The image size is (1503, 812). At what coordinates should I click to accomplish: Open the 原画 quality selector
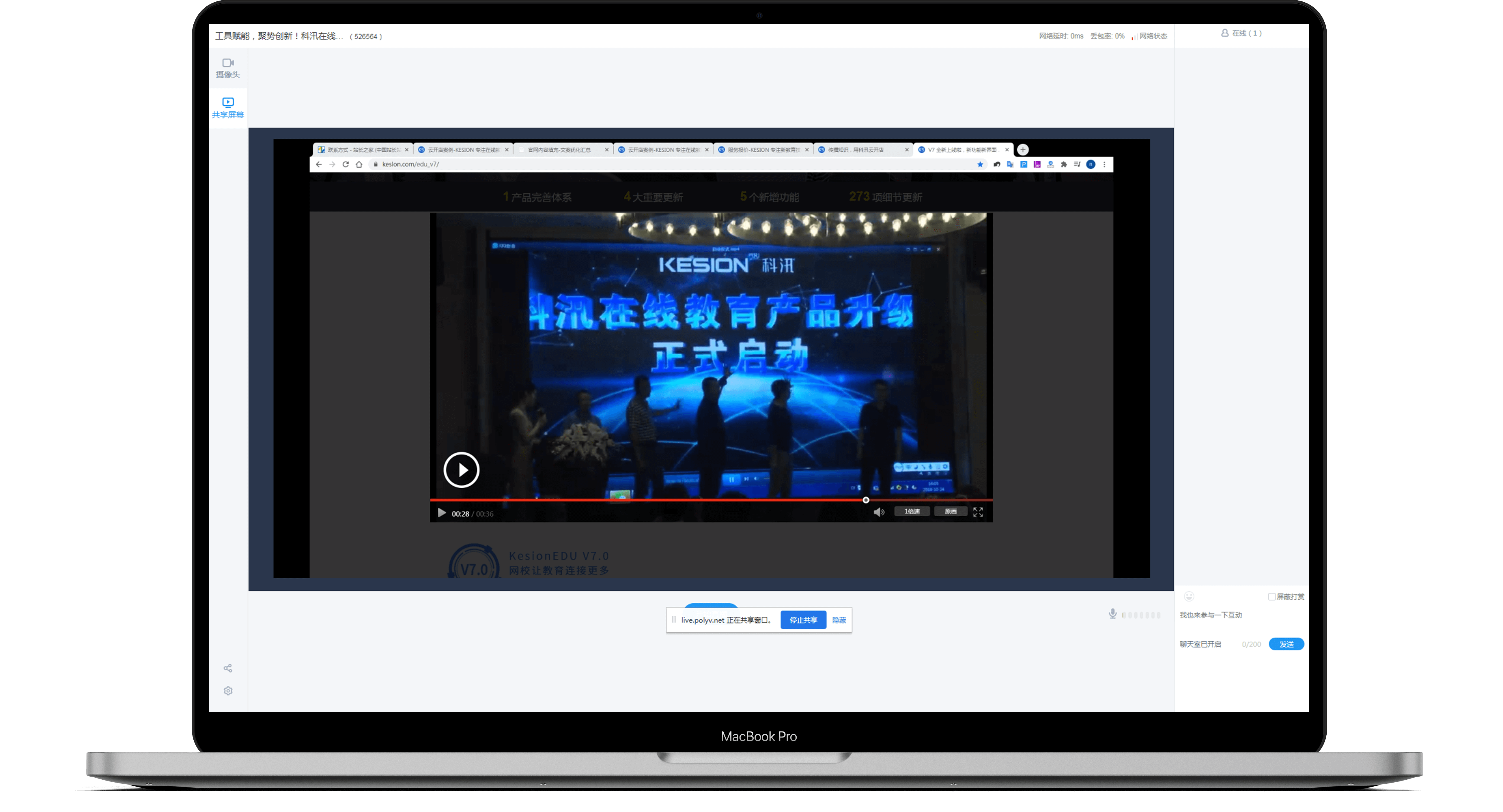tap(951, 512)
